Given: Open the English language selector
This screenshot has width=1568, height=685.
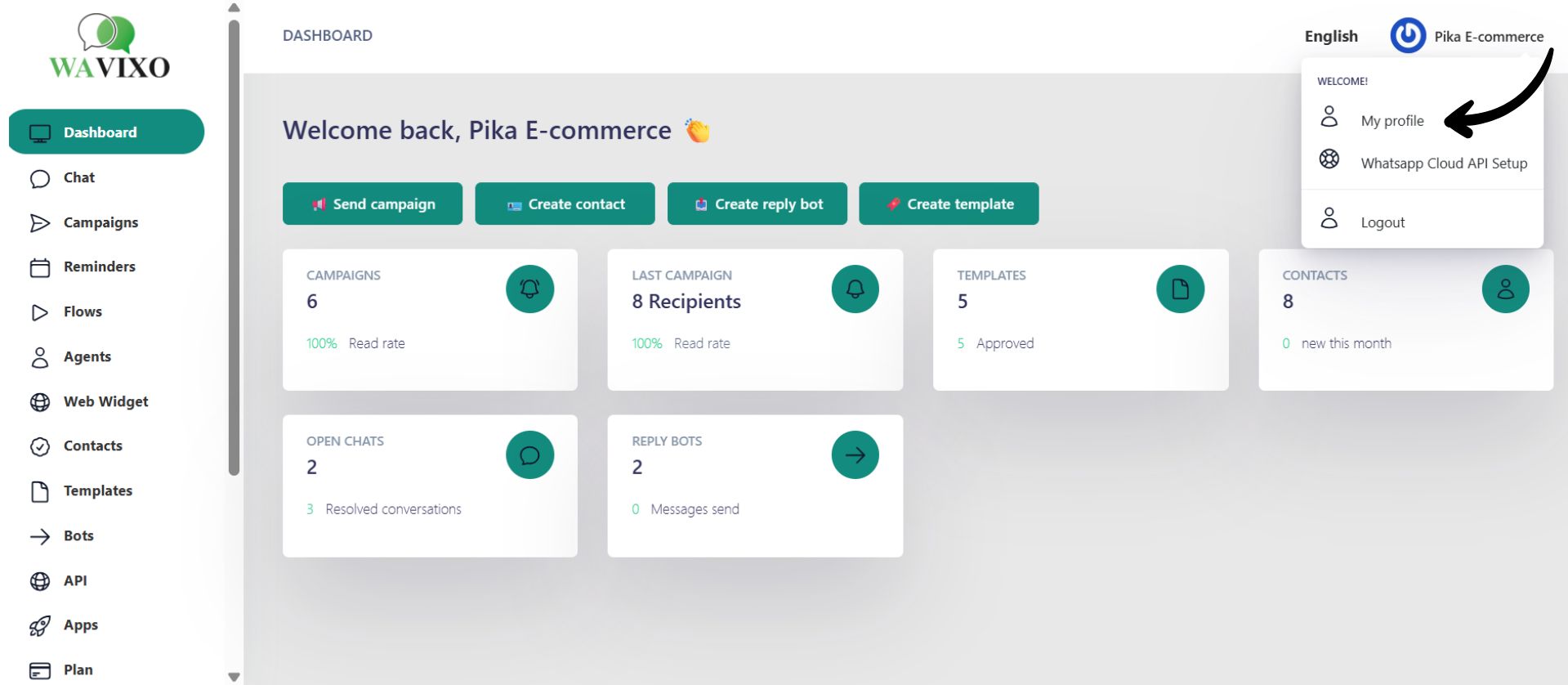Looking at the screenshot, I should point(1330,36).
